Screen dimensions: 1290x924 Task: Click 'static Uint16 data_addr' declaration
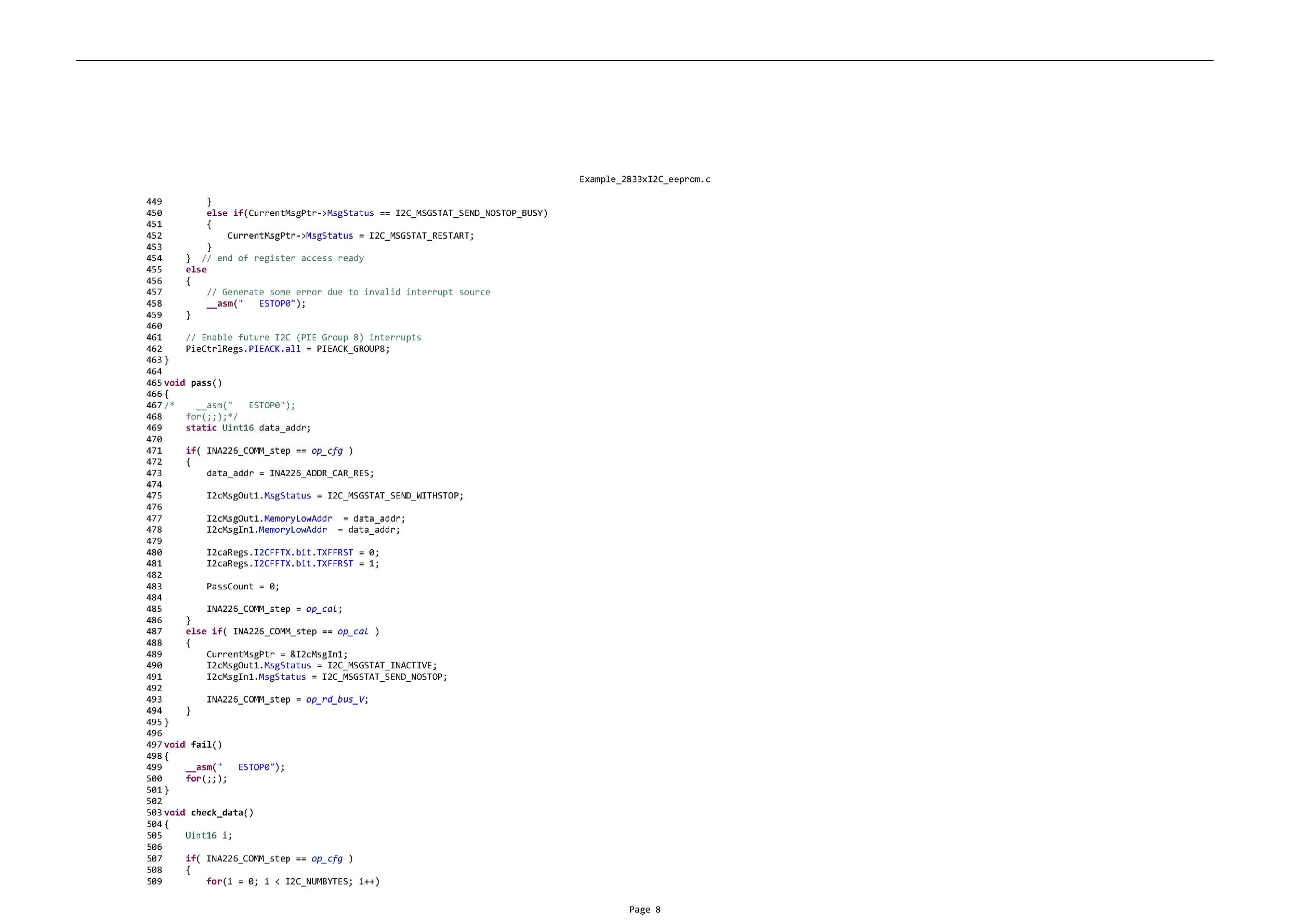click(248, 428)
